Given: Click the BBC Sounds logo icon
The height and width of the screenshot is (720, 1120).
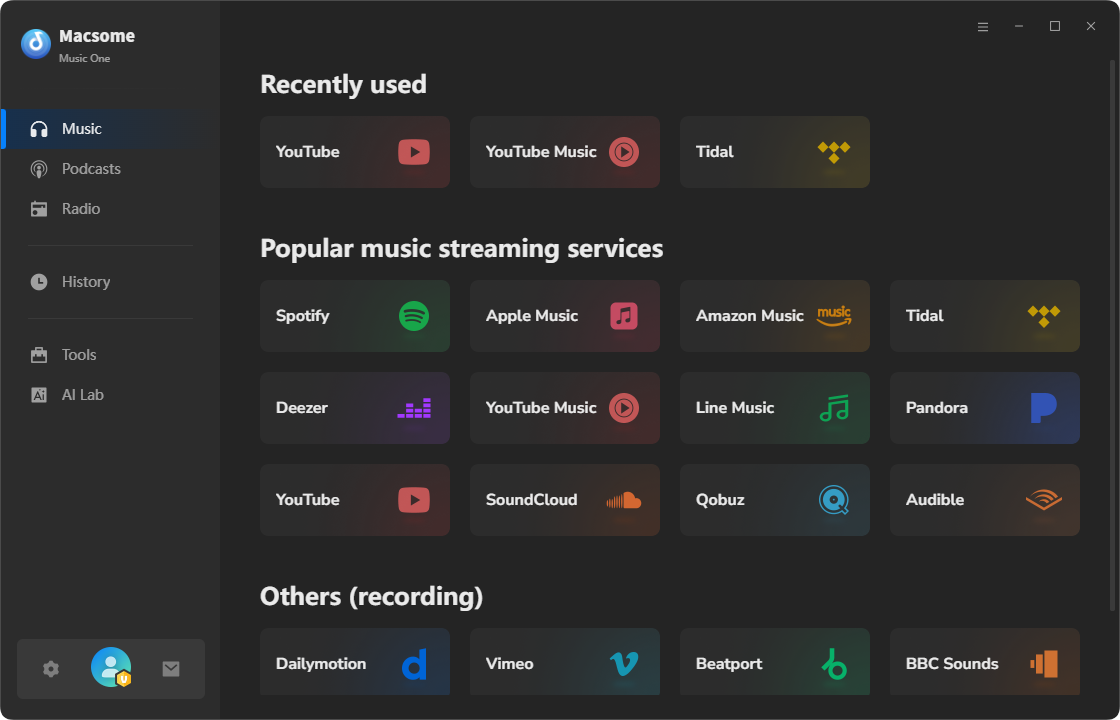Looking at the screenshot, I should (1044, 664).
